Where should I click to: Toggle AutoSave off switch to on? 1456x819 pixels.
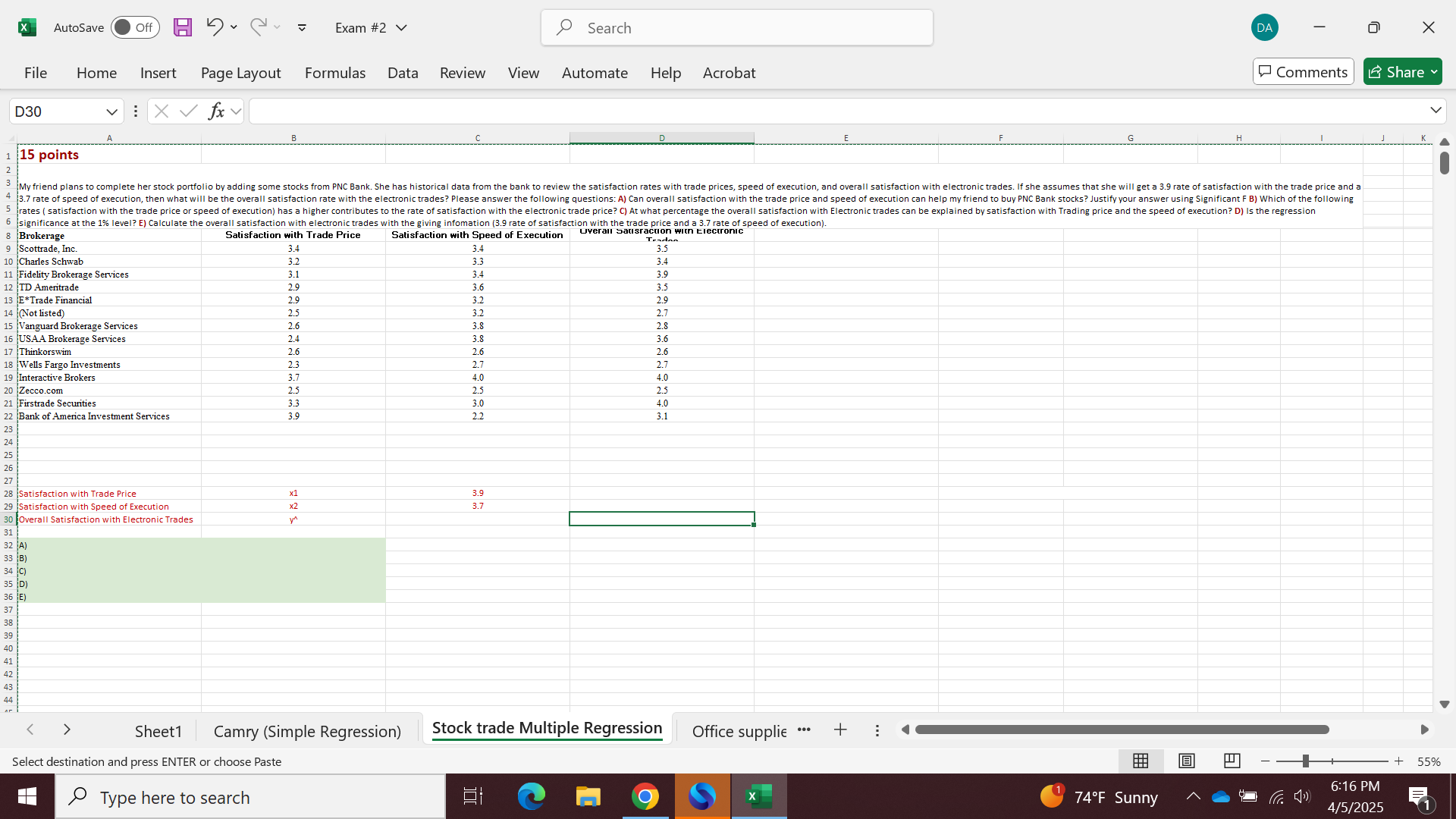coord(135,27)
